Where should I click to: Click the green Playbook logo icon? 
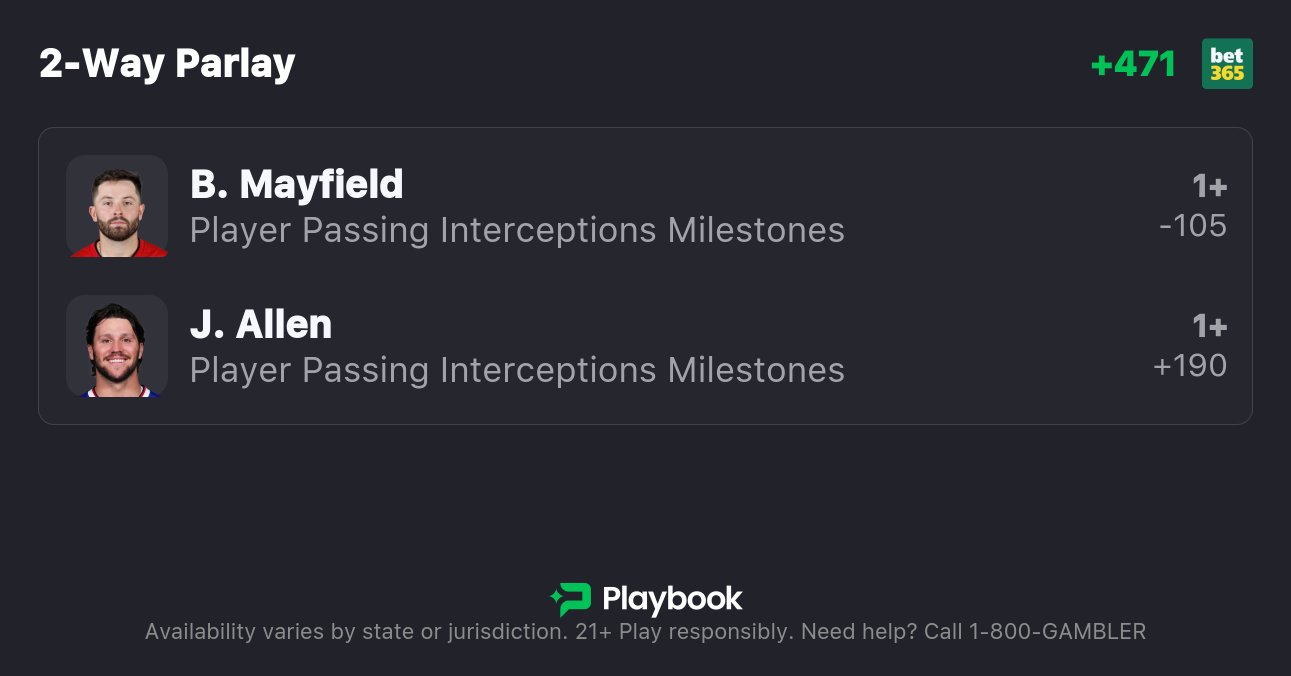(570, 599)
